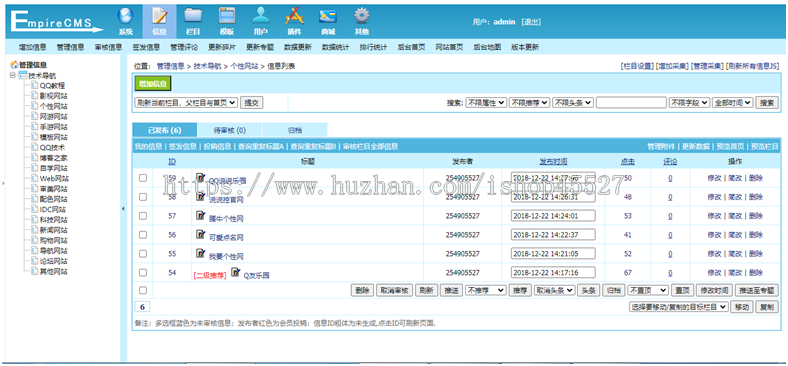Open the 不限属性 search dropdown

(486, 103)
